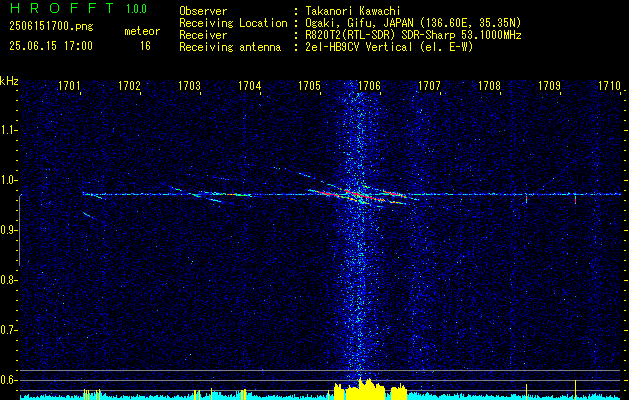The image size is (629, 400).
Task: Click the yellow detection bar below 1709
Action: coord(575,389)
